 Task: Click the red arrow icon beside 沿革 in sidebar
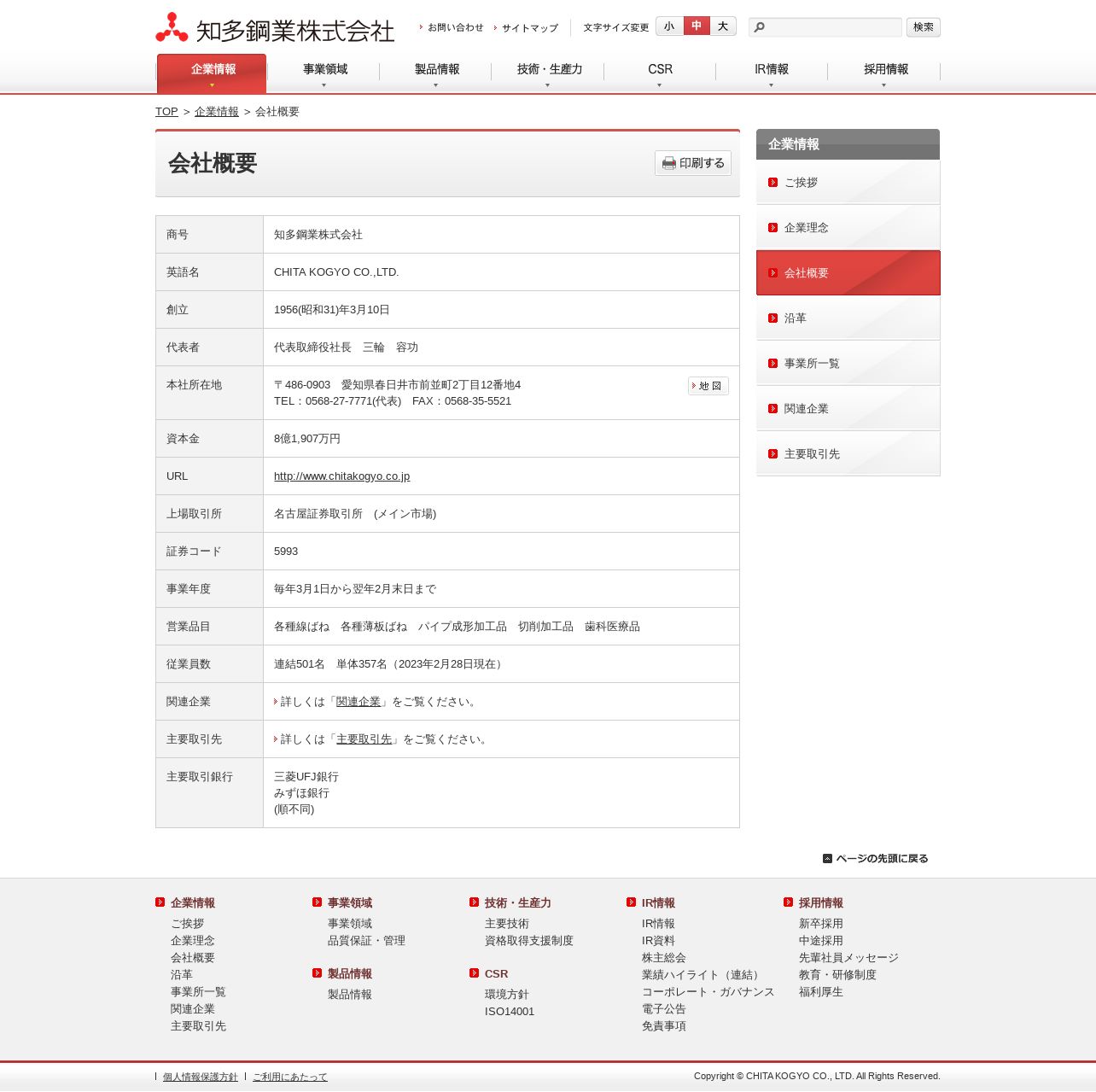[772, 318]
